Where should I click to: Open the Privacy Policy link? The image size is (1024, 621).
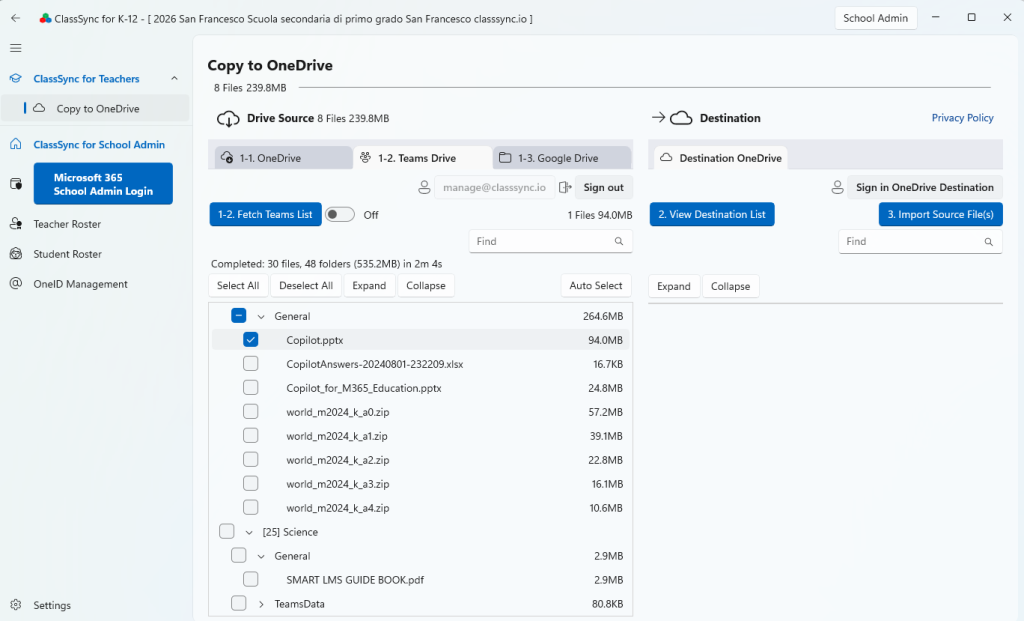click(962, 118)
